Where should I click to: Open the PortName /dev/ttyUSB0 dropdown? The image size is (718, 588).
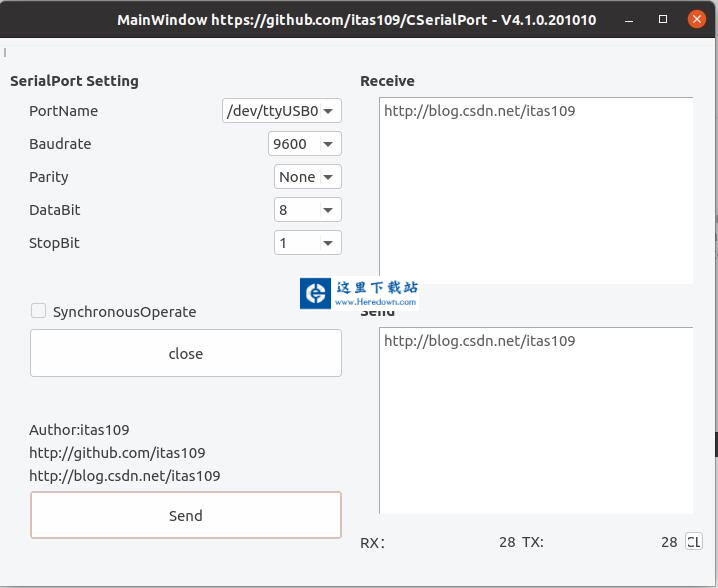tap(281, 111)
